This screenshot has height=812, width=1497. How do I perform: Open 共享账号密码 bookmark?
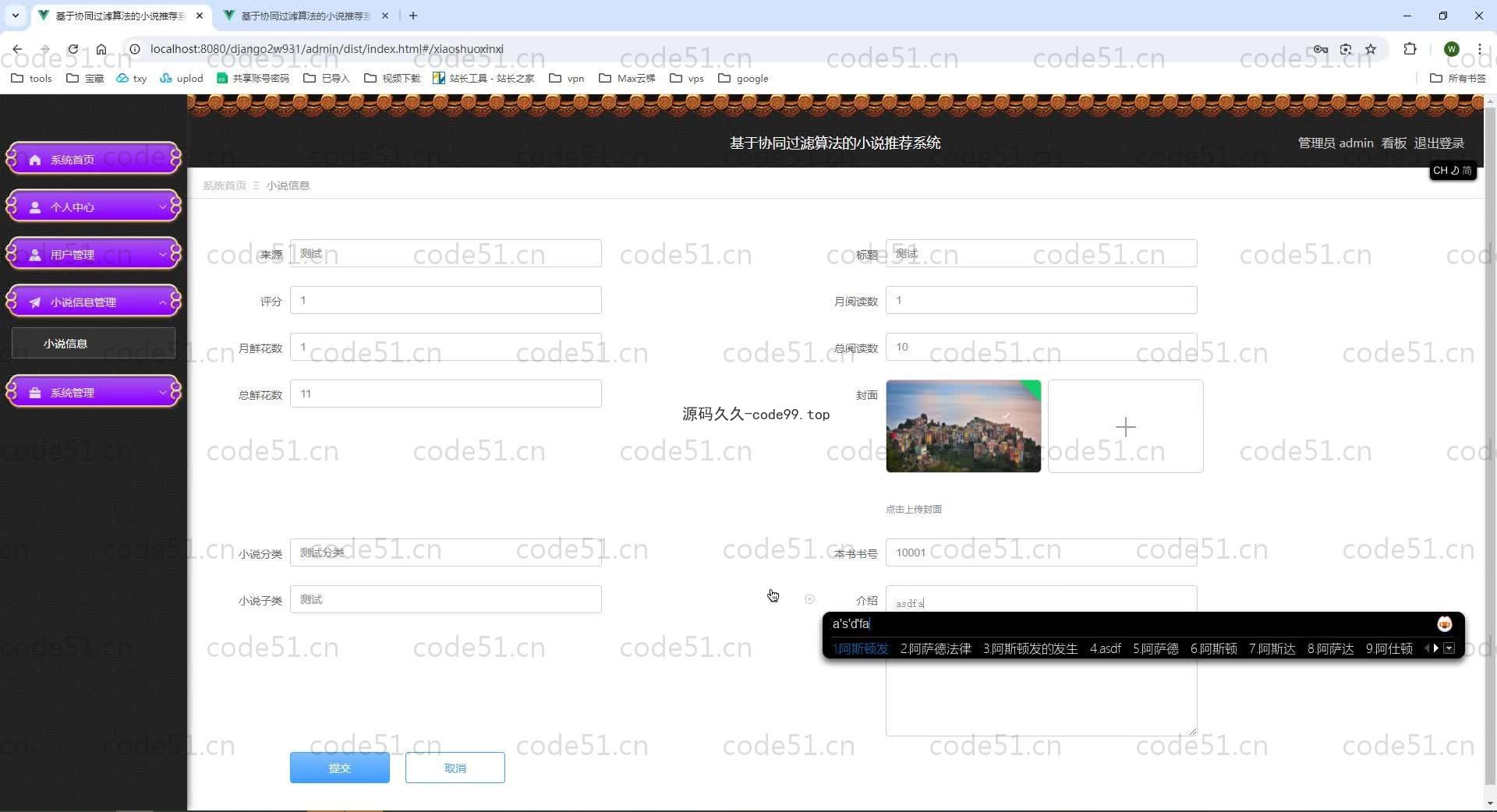click(x=253, y=78)
